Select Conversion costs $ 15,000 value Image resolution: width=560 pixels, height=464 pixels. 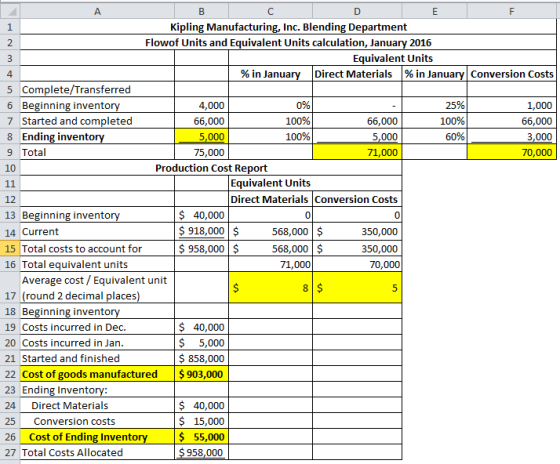pyautogui.click(x=201, y=421)
